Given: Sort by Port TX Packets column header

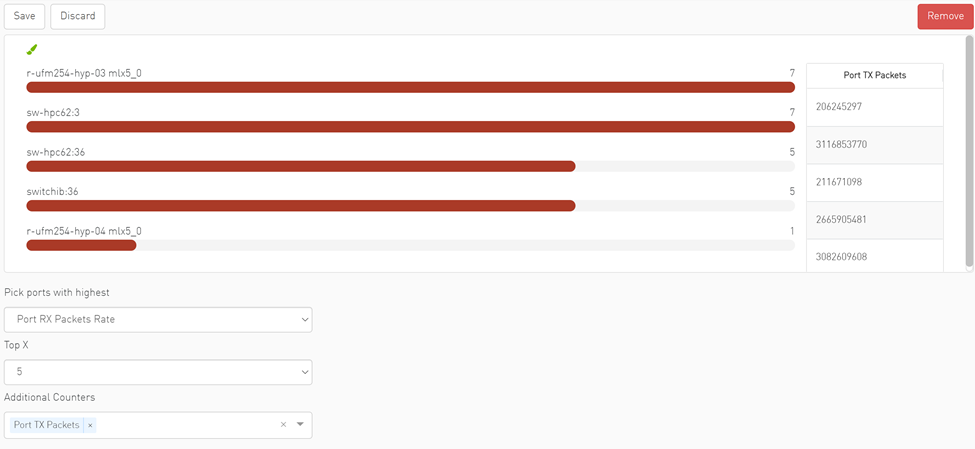Looking at the screenshot, I should coord(874,75).
